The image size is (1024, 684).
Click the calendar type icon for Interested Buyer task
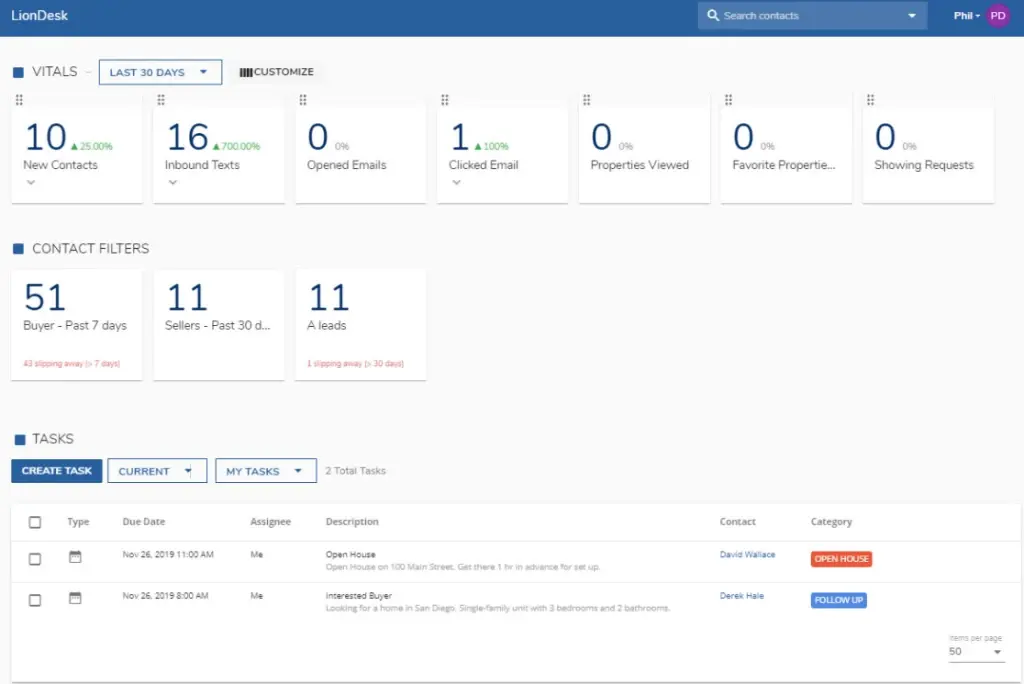click(75, 598)
